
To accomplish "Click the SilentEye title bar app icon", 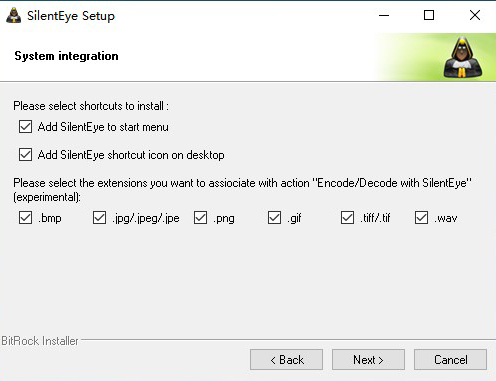I will pos(14,15).
